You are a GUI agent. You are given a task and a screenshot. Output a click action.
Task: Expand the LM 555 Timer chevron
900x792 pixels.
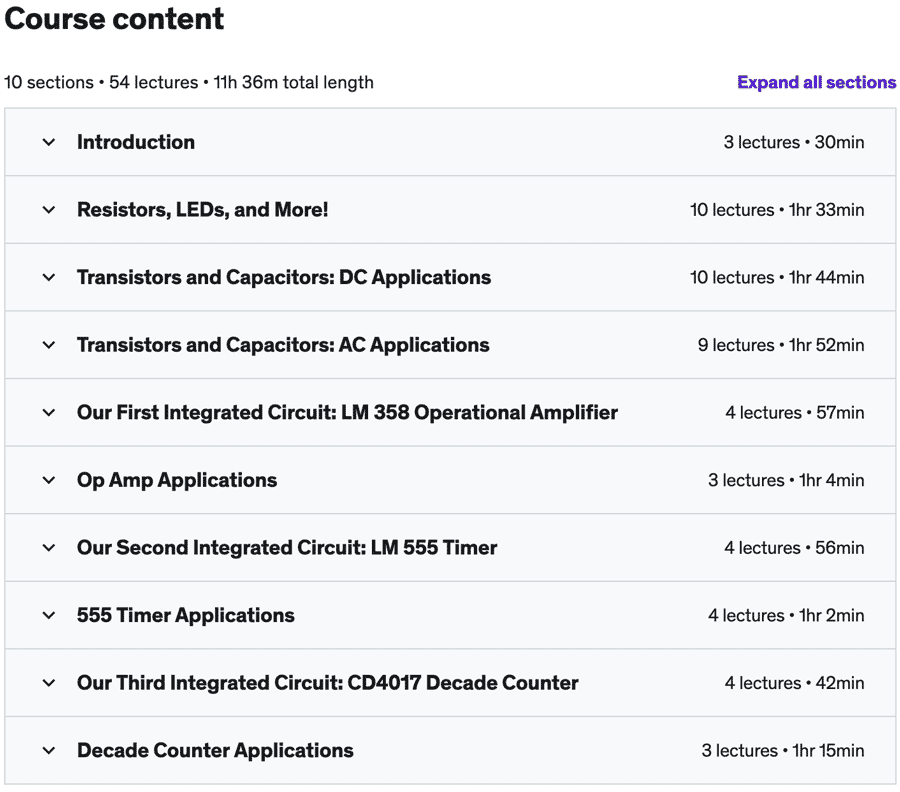point(49,548)
